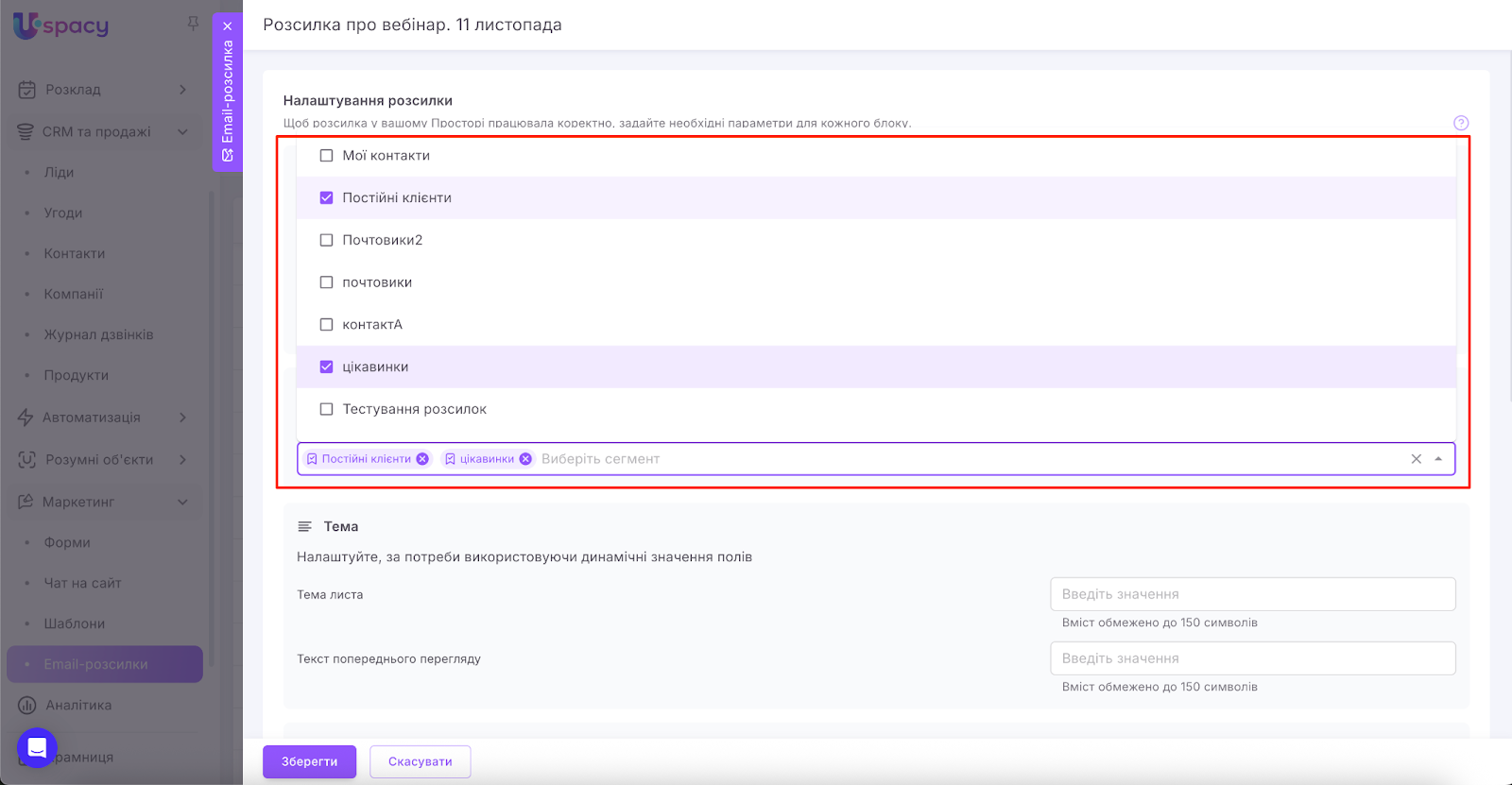This screenshot has width=1512, height=785.
Task: Click the Uspacy logo
Action: pyautogui.click(x=61, y=26)
